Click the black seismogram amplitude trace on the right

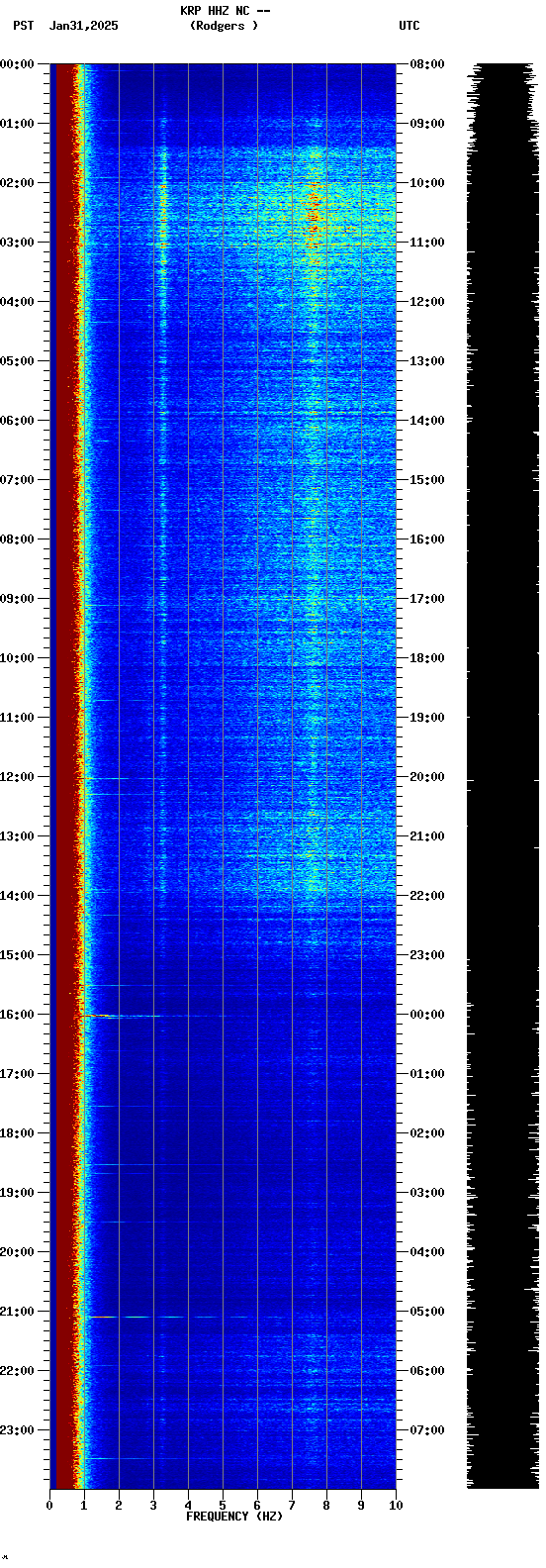pos(502,775)
